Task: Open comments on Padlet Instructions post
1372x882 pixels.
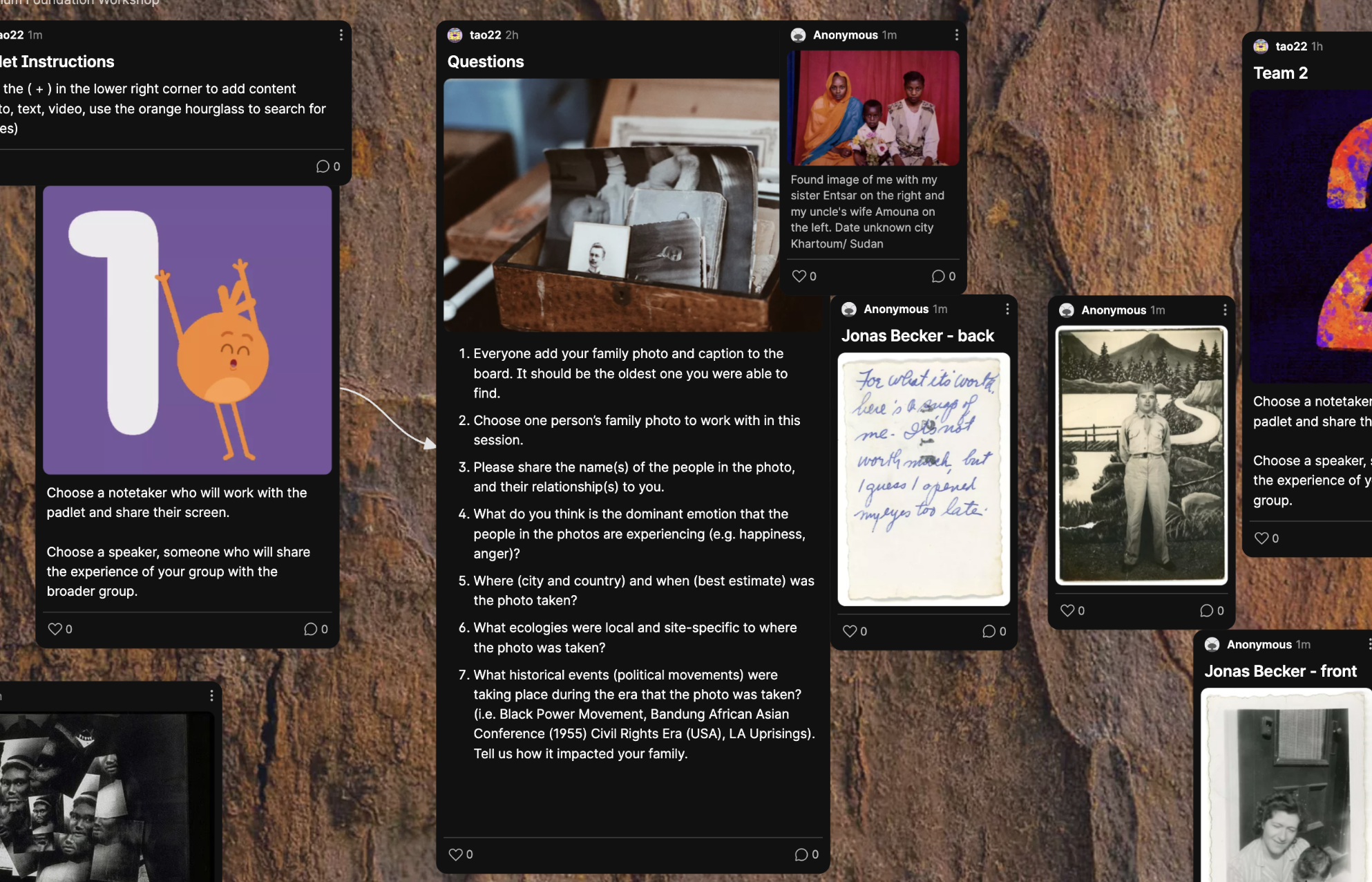Action: pyautogui.click(x=323, y=167)
